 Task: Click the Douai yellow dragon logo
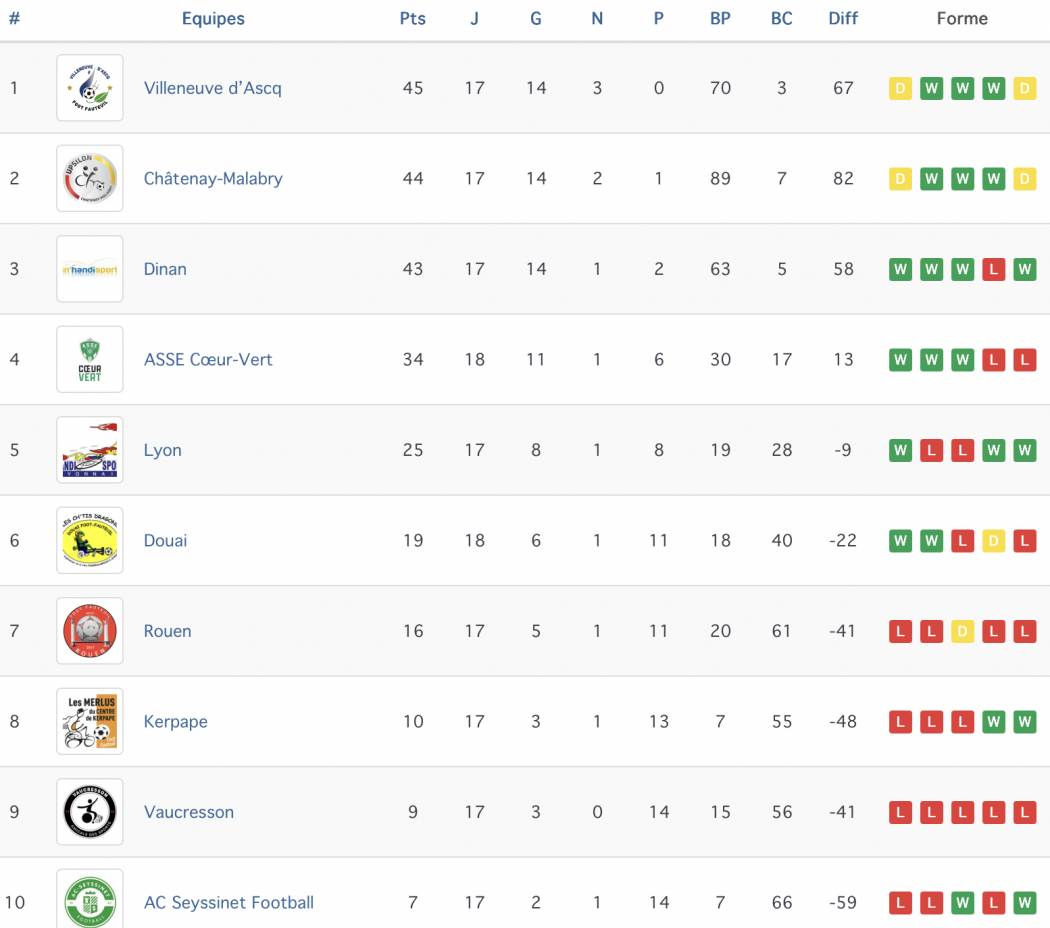[x=90, y=540]
